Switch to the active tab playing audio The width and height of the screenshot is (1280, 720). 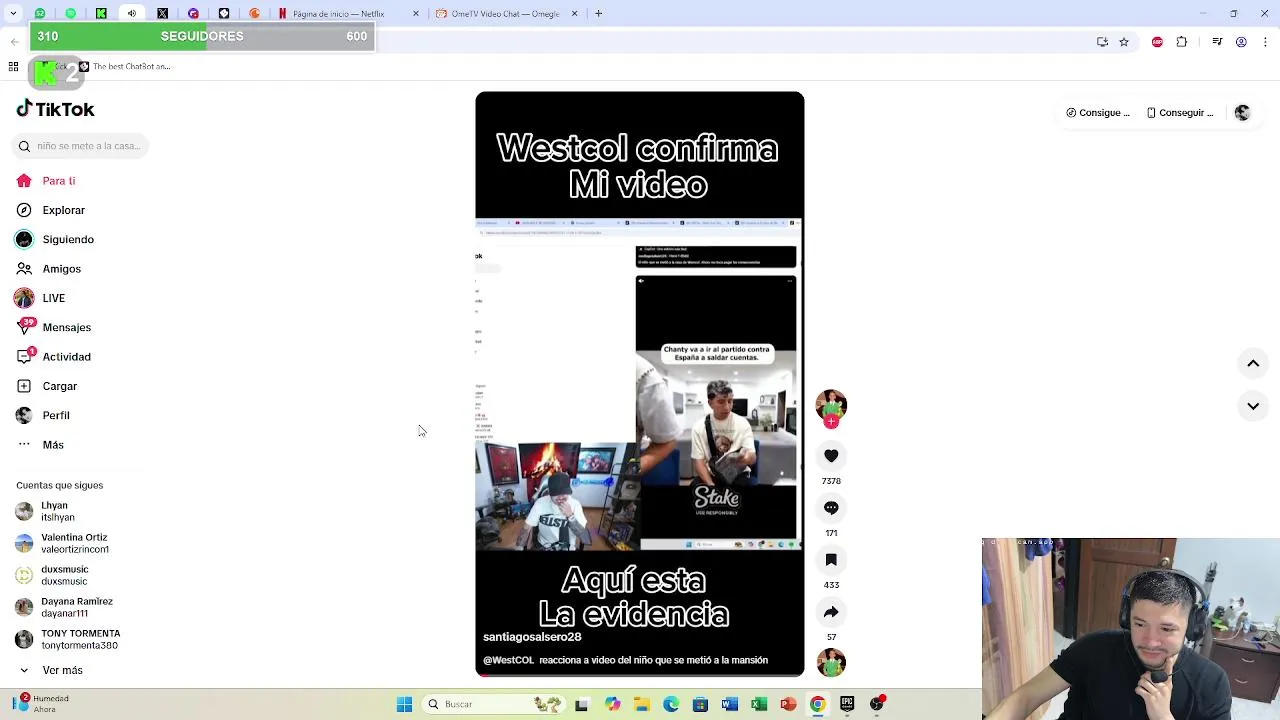coord(132,14)
